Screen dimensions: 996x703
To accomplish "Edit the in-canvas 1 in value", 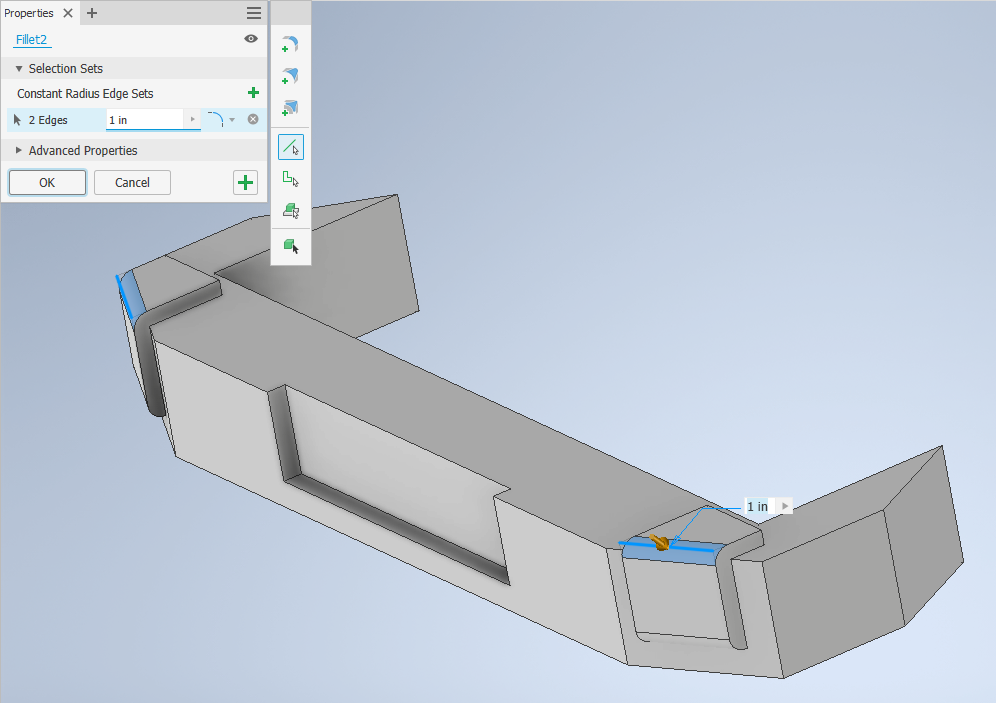I will click(x=758, y=506).
